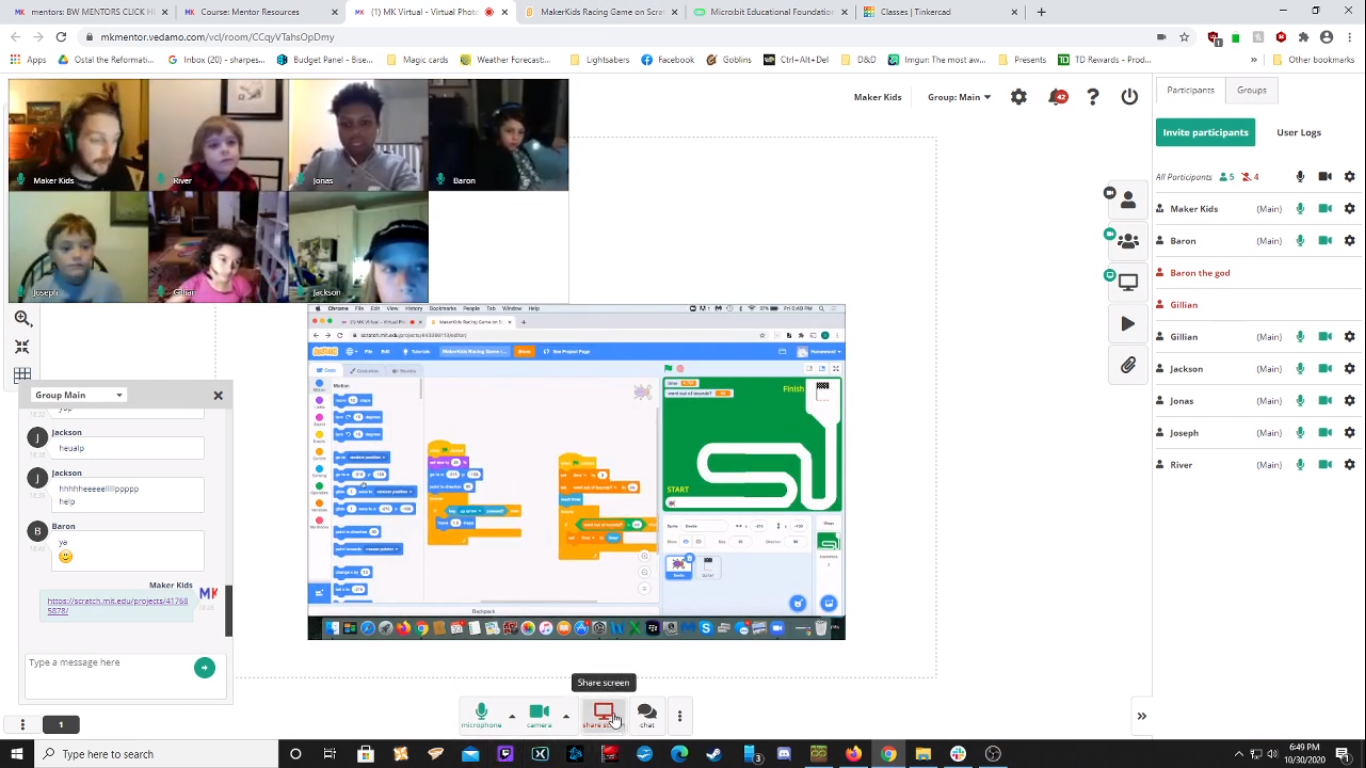Open the room settings gear icon
Image resolution: width=1366 pixels, height=768 pixels.
[1018, 97]
